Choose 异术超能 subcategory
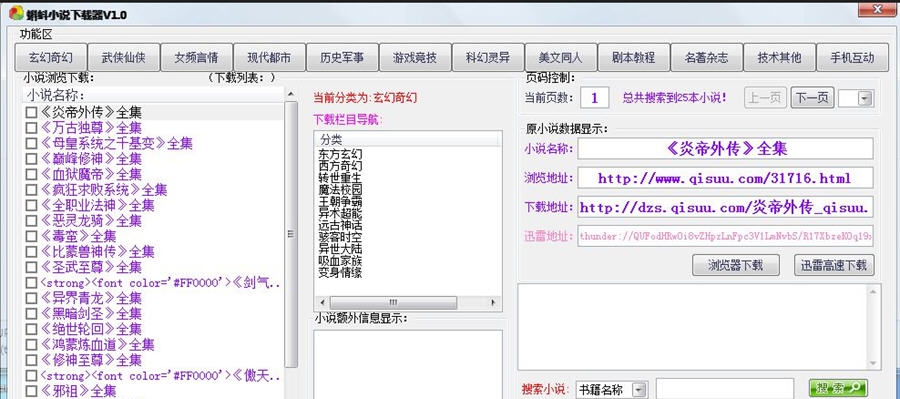 coord(340,214)
